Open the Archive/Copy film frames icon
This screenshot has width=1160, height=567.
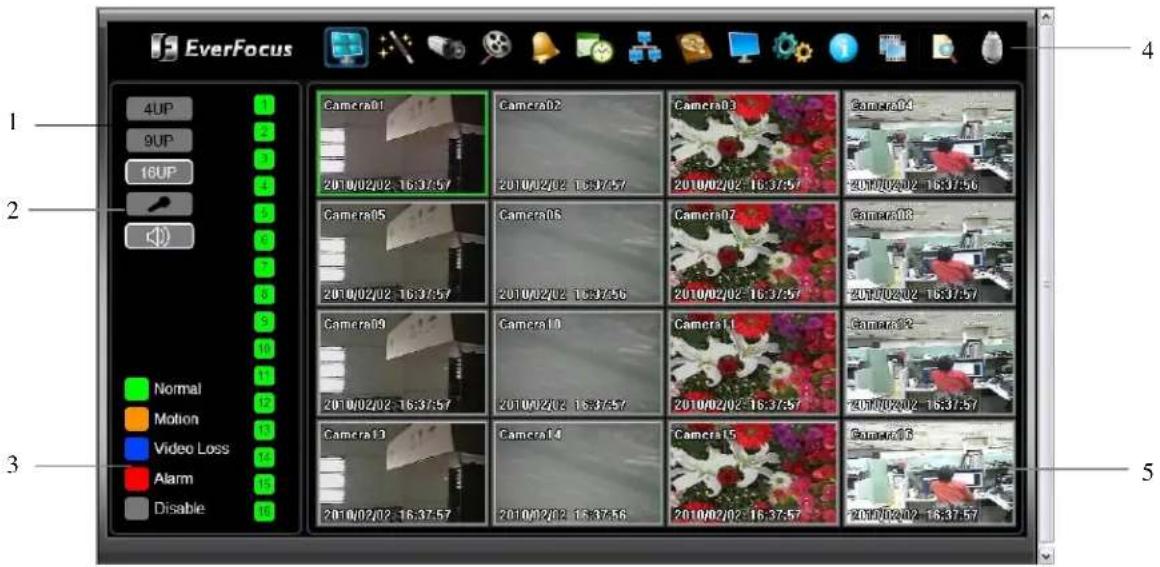(x=892, y=50)
